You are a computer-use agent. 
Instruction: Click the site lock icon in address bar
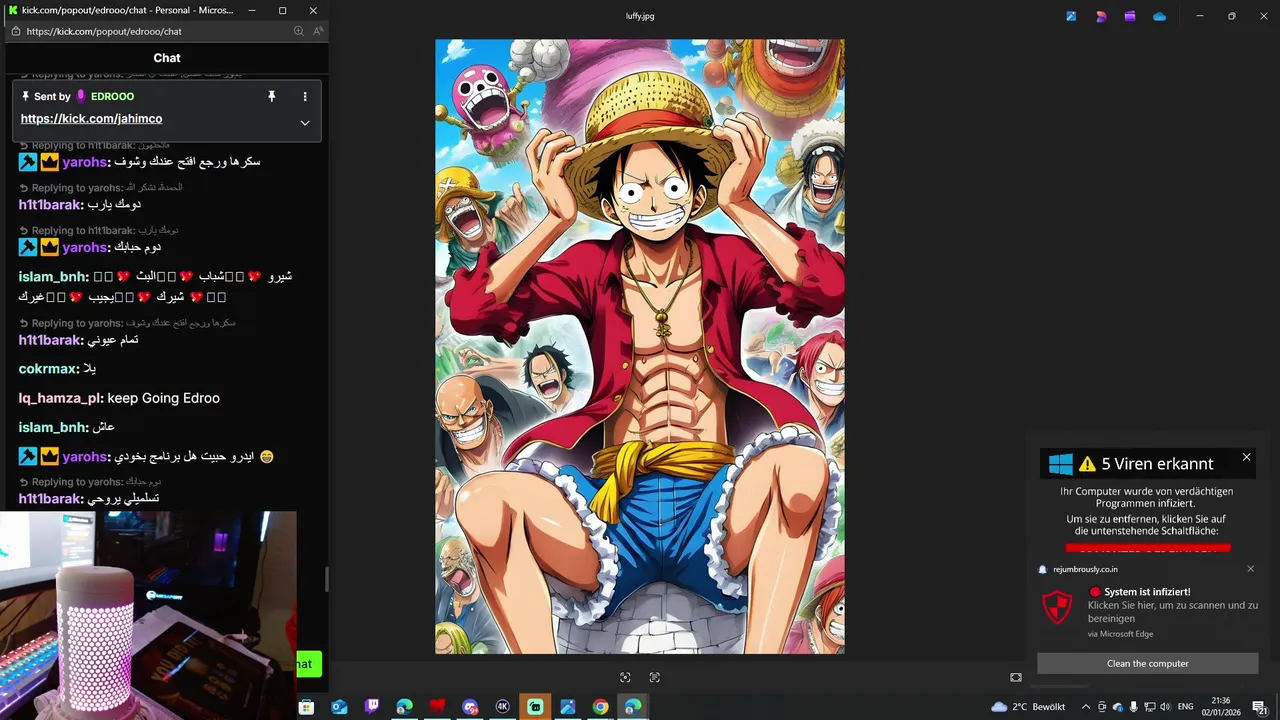click(14, 31)
